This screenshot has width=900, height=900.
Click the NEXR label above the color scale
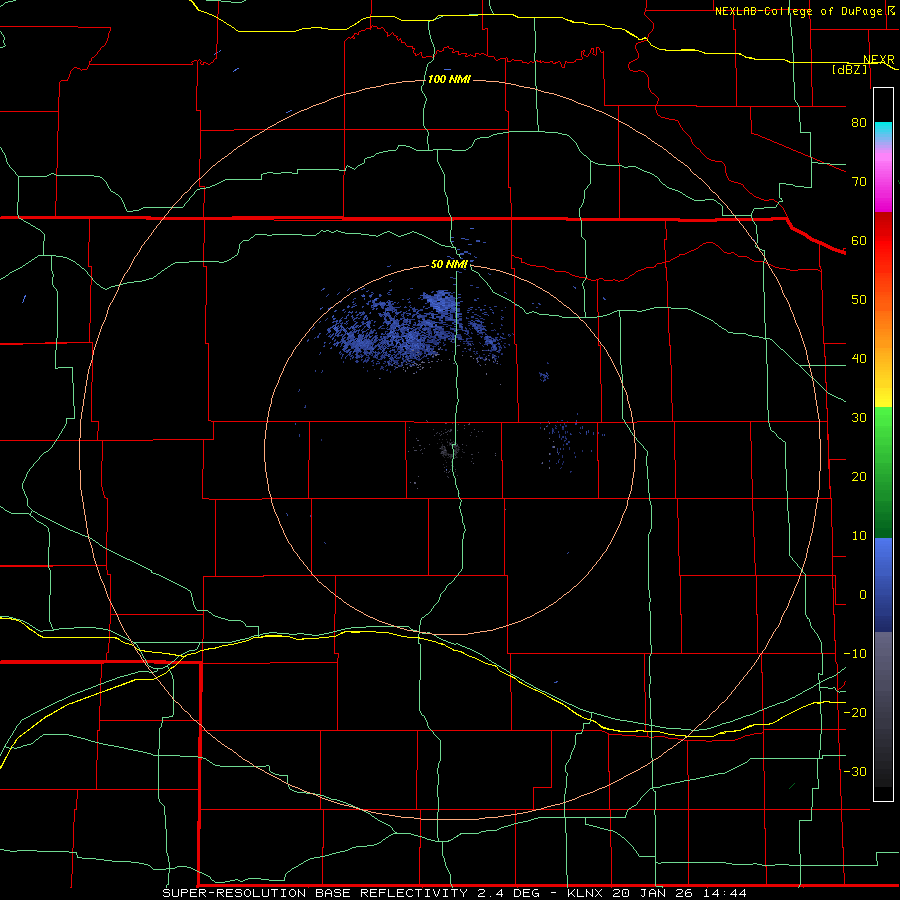(878, 59)
